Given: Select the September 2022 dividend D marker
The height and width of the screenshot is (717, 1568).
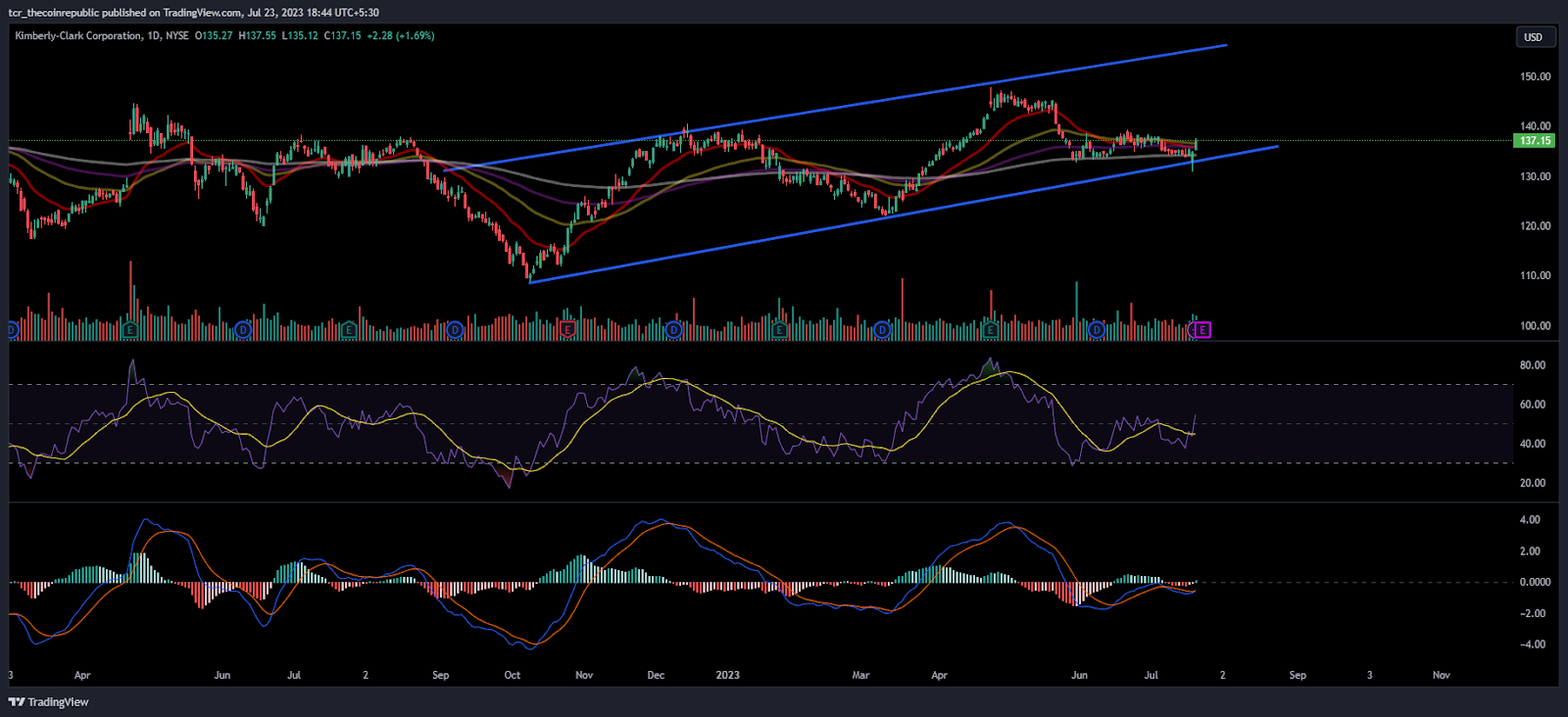Looking at the screenshot, I should [x=455, y=330].
